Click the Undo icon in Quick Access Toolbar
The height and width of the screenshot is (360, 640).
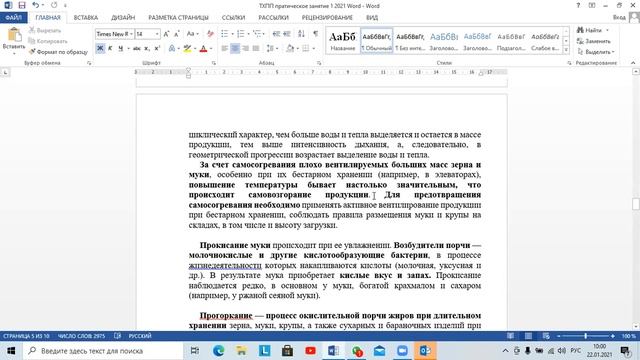tap(36, 5)
